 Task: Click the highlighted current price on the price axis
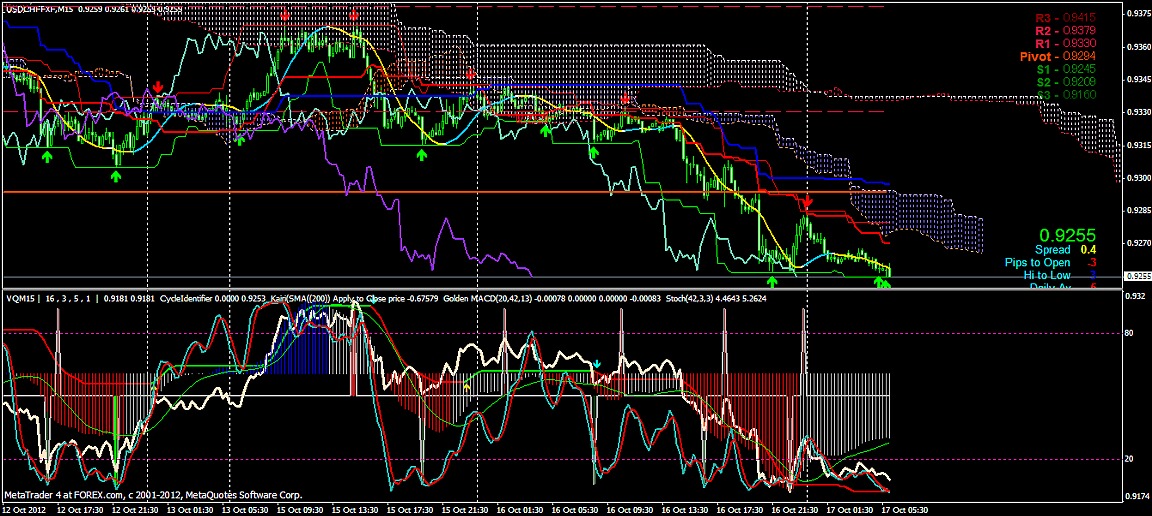[1135, 276]
